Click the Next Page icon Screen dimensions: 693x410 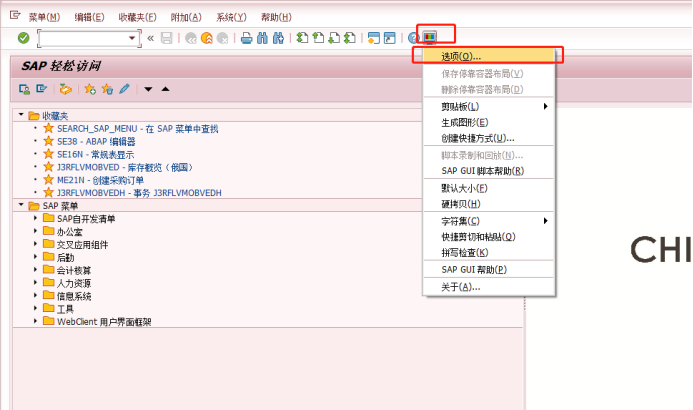[x=334, y=38]
